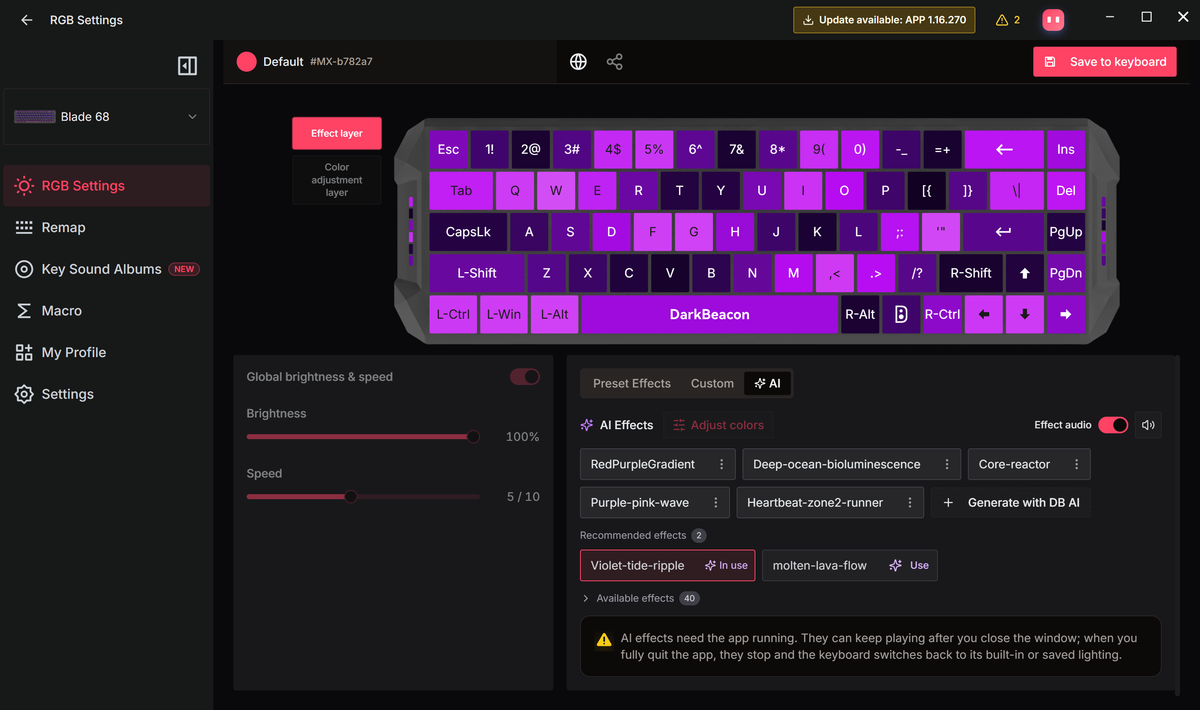Select the Violet-tide-ripple effect
This screenshot has width=1200, height=710.
click(x=670, y=565)
